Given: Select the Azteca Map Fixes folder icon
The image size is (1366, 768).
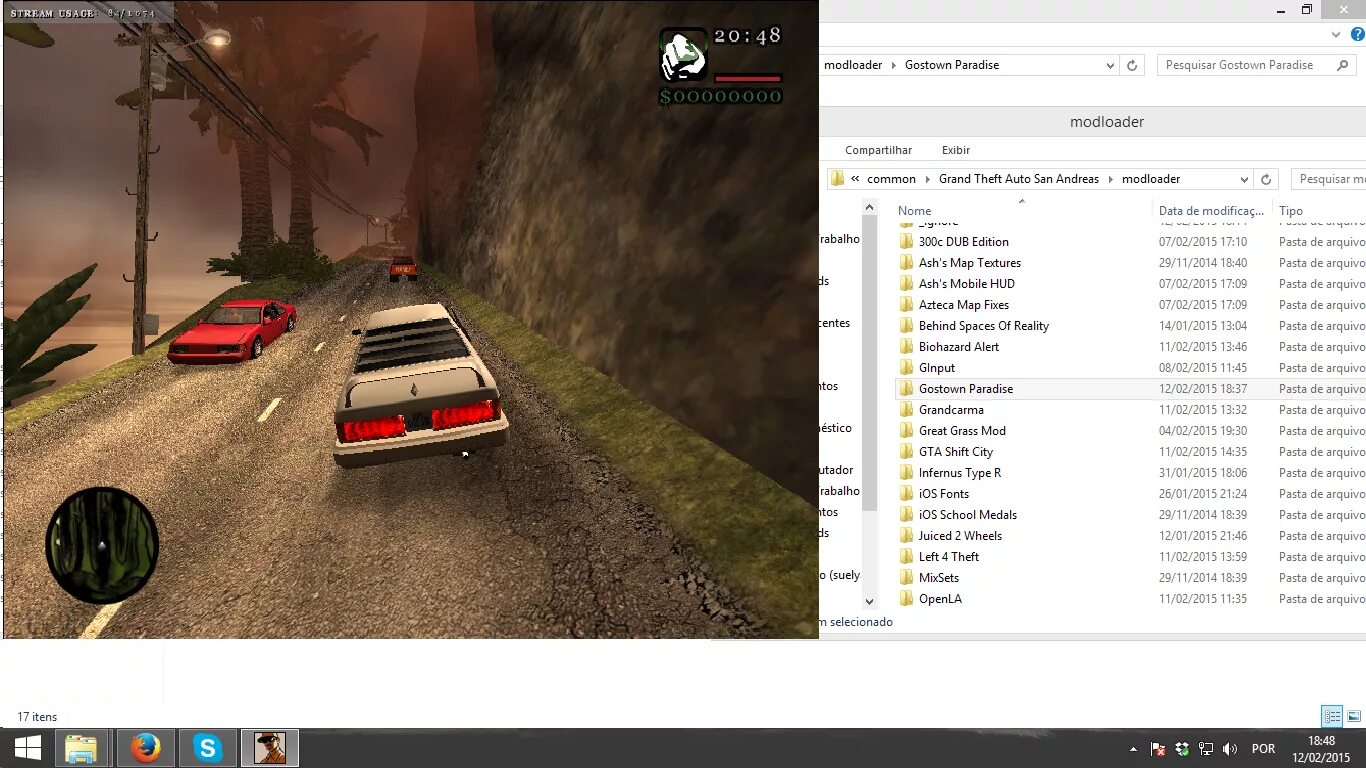Looking at the screenshot, I should 906,305.
